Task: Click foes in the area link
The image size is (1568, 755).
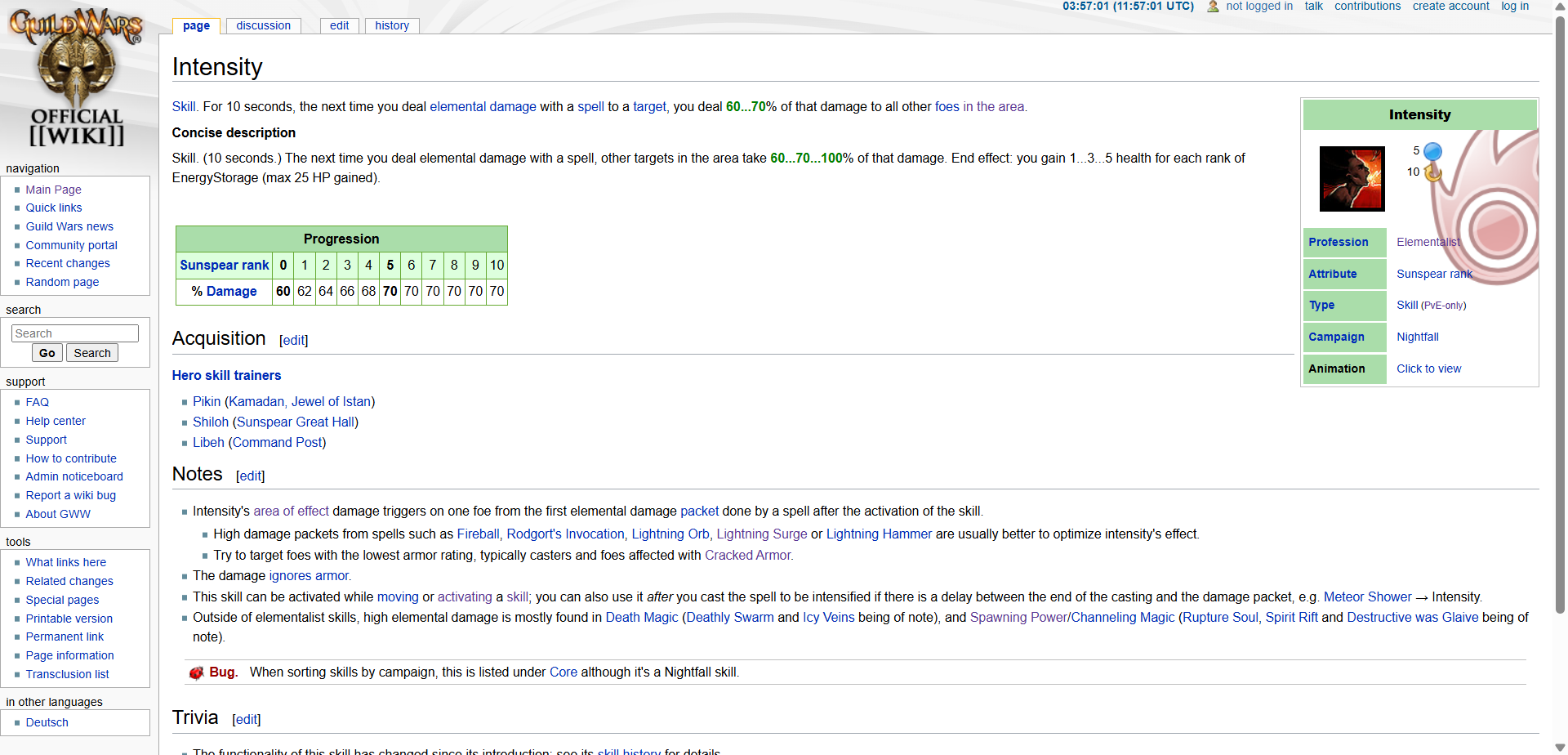Action: pos(980,107)
